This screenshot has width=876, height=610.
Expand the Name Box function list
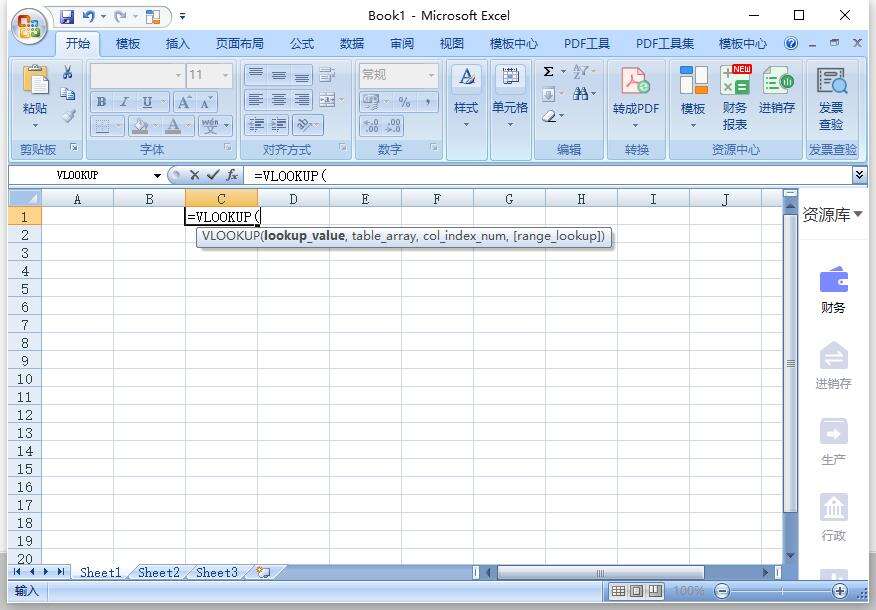click(x=157, y=175)
